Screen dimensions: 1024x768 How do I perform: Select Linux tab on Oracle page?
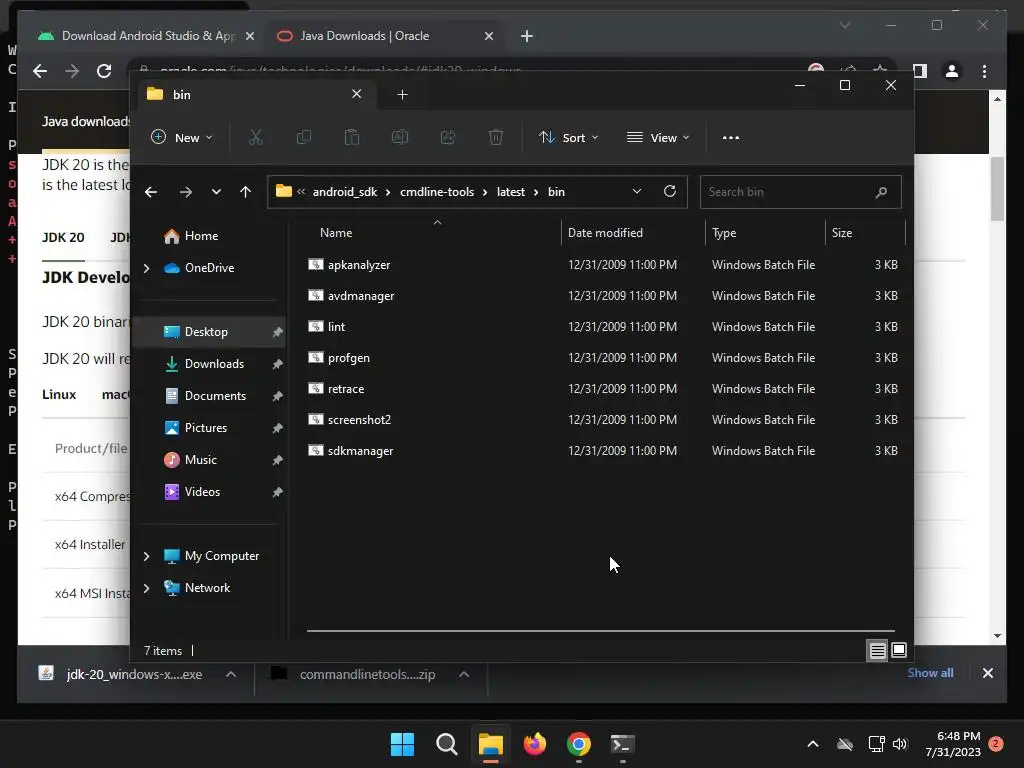click(59, 394)
